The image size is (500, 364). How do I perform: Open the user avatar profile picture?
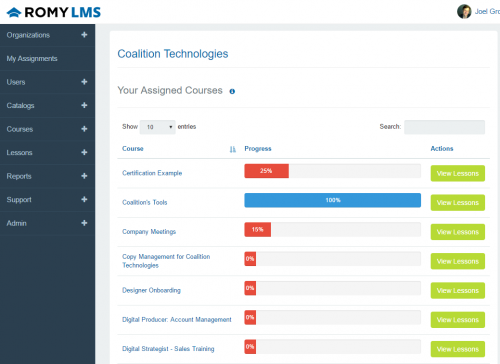click(464, 12)
